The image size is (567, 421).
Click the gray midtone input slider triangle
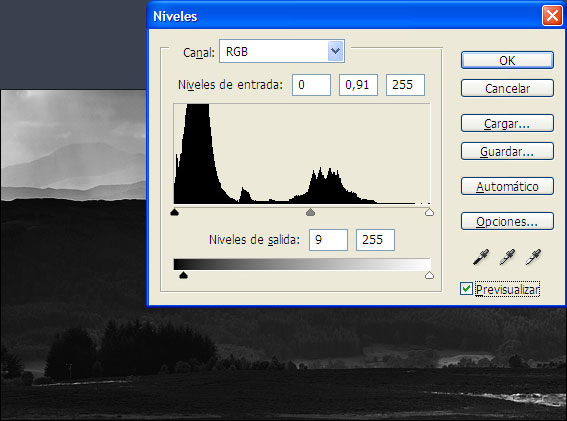pos(310,212)
